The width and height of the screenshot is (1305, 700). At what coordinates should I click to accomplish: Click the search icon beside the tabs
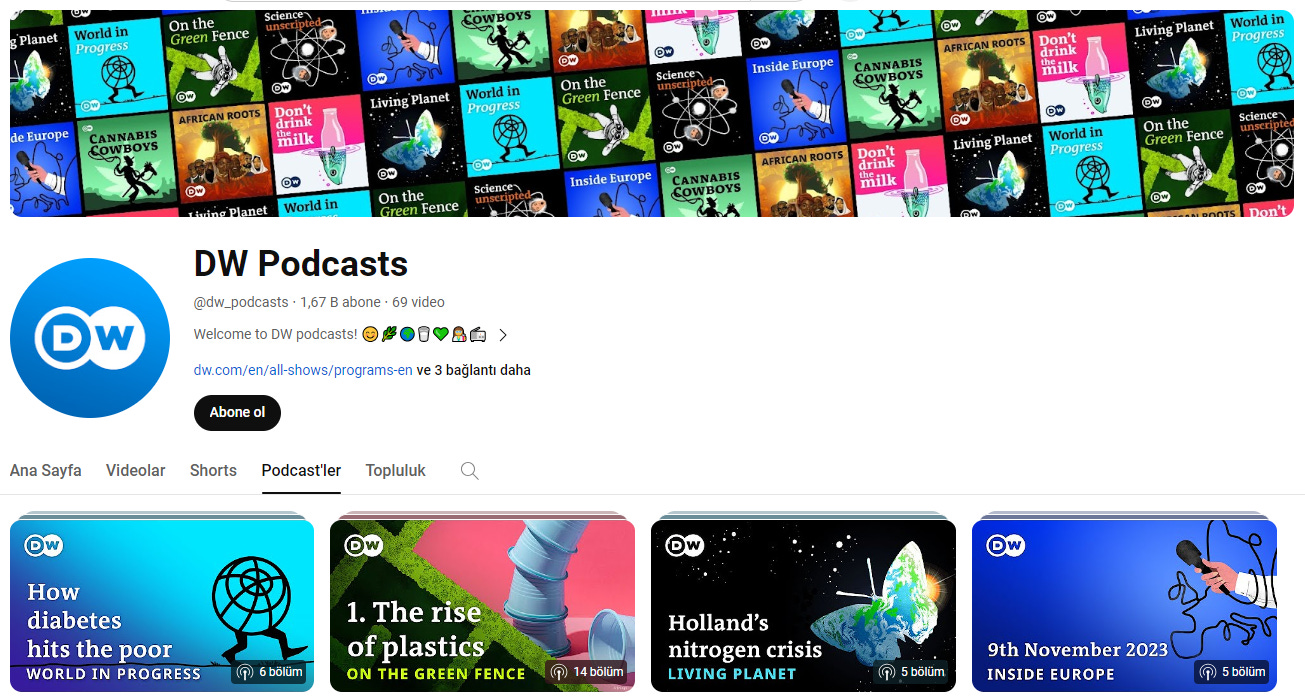click(x=469, y=471)
